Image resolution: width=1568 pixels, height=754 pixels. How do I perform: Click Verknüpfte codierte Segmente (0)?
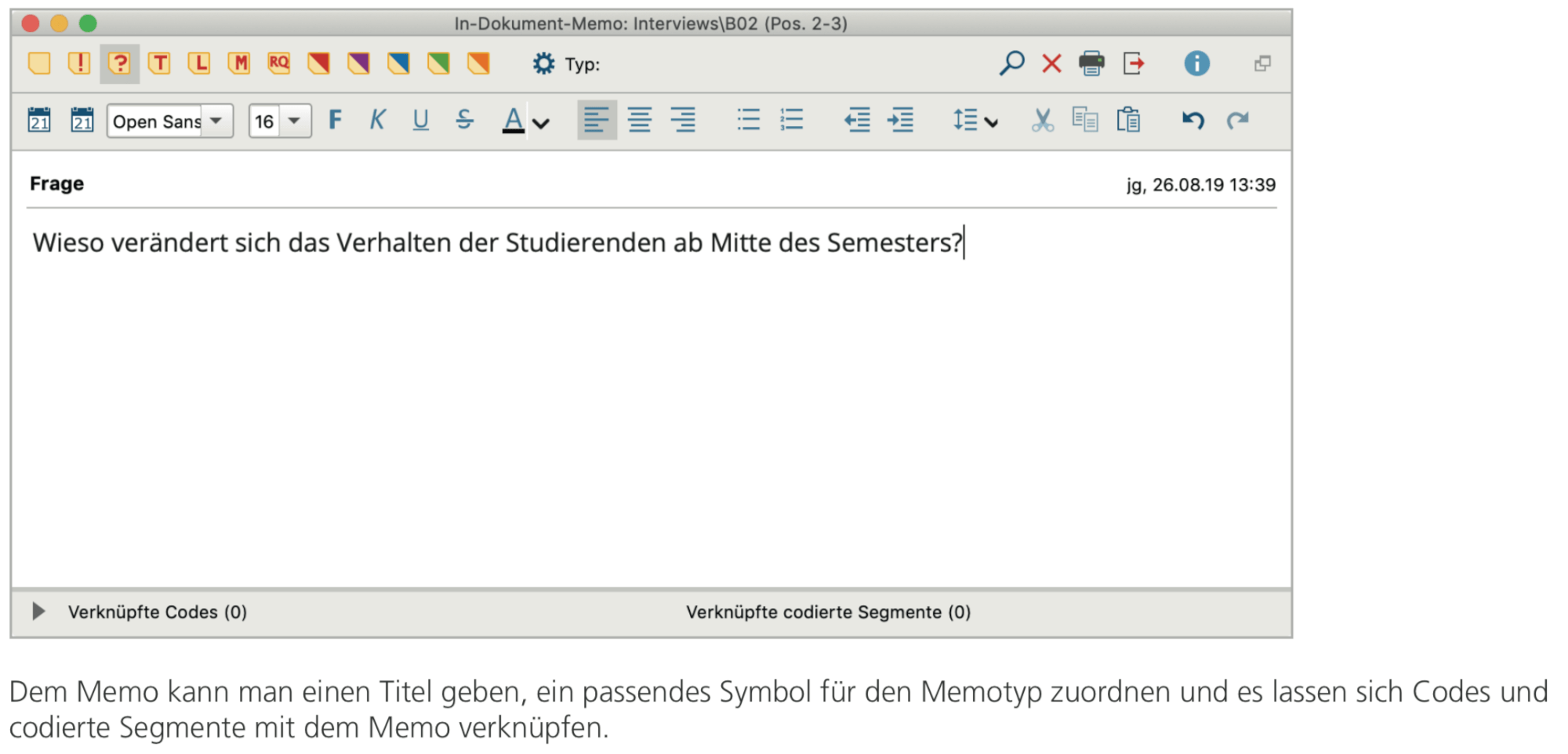tap(828, 612)
